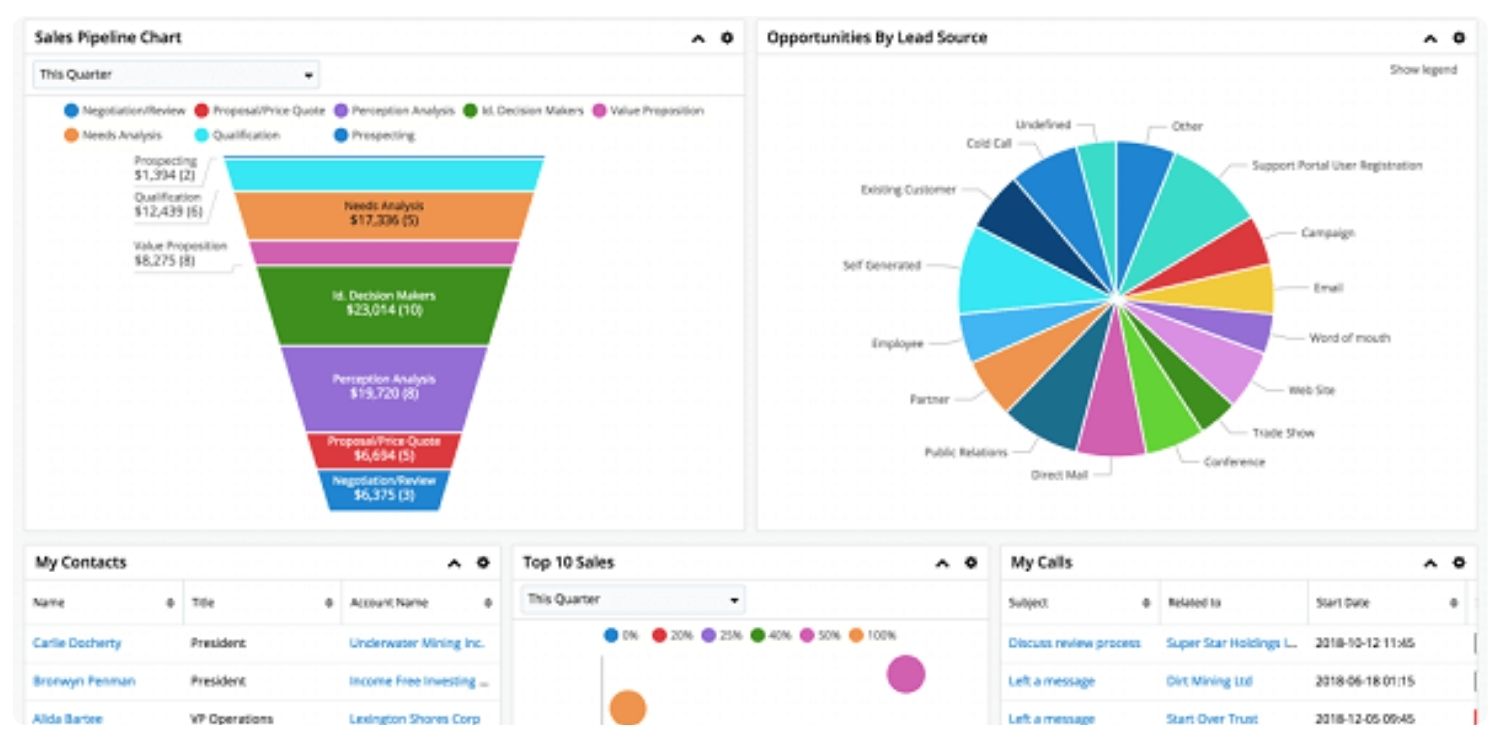Open account Underwater Mining Inc.
Image resolution: width=1500 pixels, height=741 pixels.
[x=417, y=643]
